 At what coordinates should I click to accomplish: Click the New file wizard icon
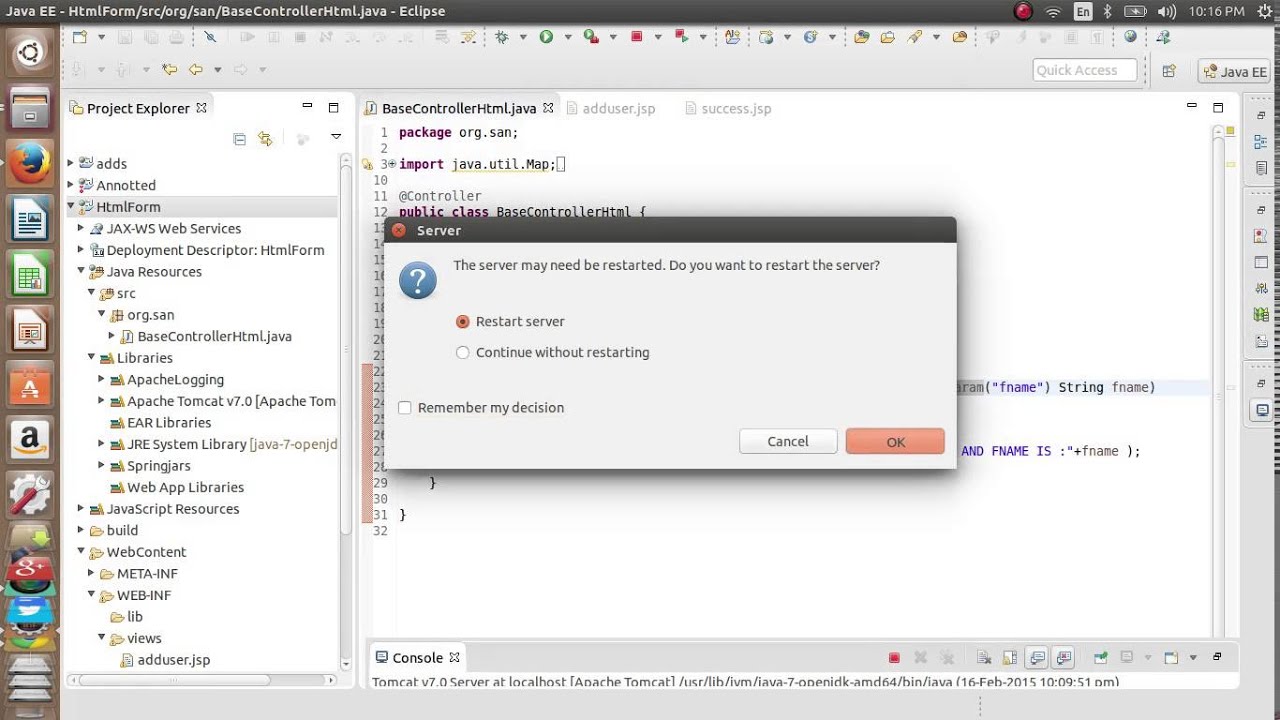(x=80, y=37)
